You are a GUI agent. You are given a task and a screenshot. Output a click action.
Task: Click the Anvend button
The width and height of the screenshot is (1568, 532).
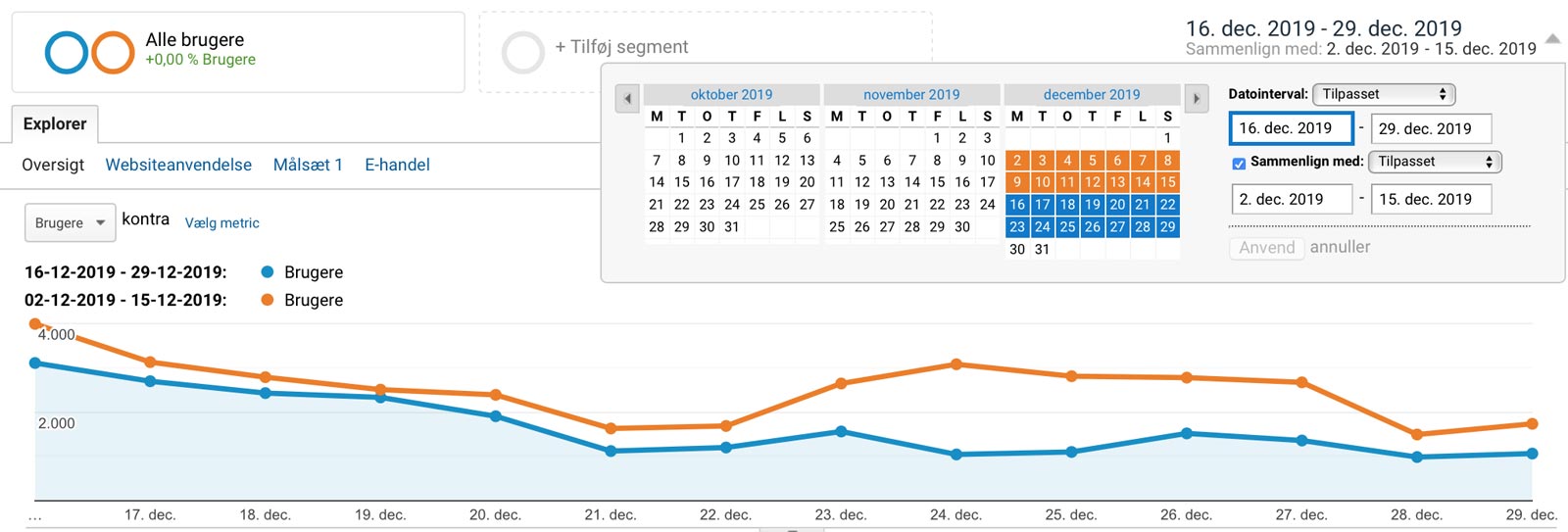point(1266,248)
